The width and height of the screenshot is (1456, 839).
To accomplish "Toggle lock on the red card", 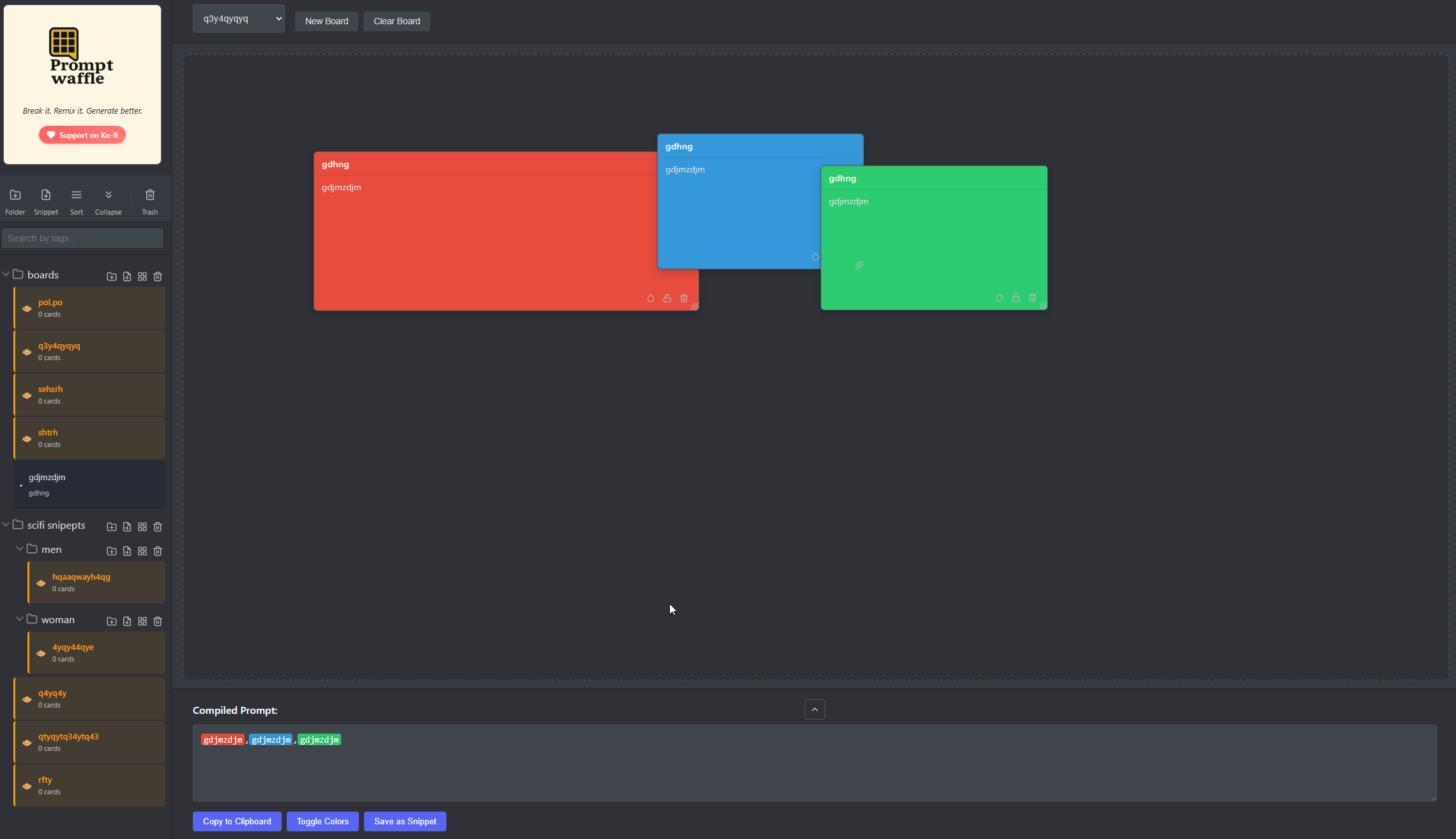I will [x=667, y=298].
